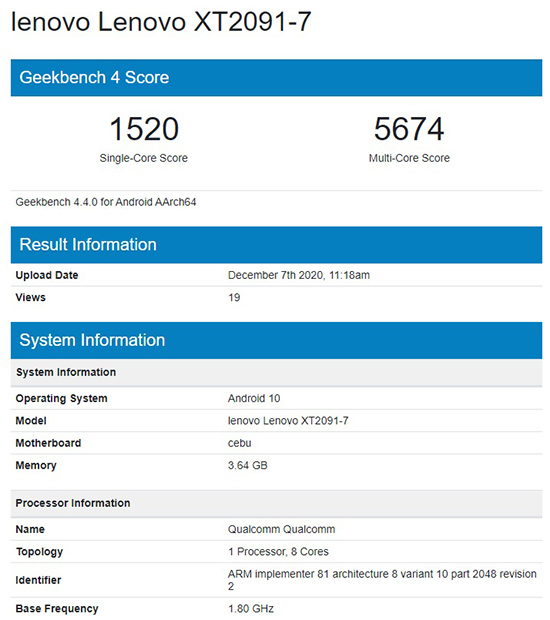
Task: Click the model value lenovo Lenovo XT2091-7
Action: [x=288, y=421]
